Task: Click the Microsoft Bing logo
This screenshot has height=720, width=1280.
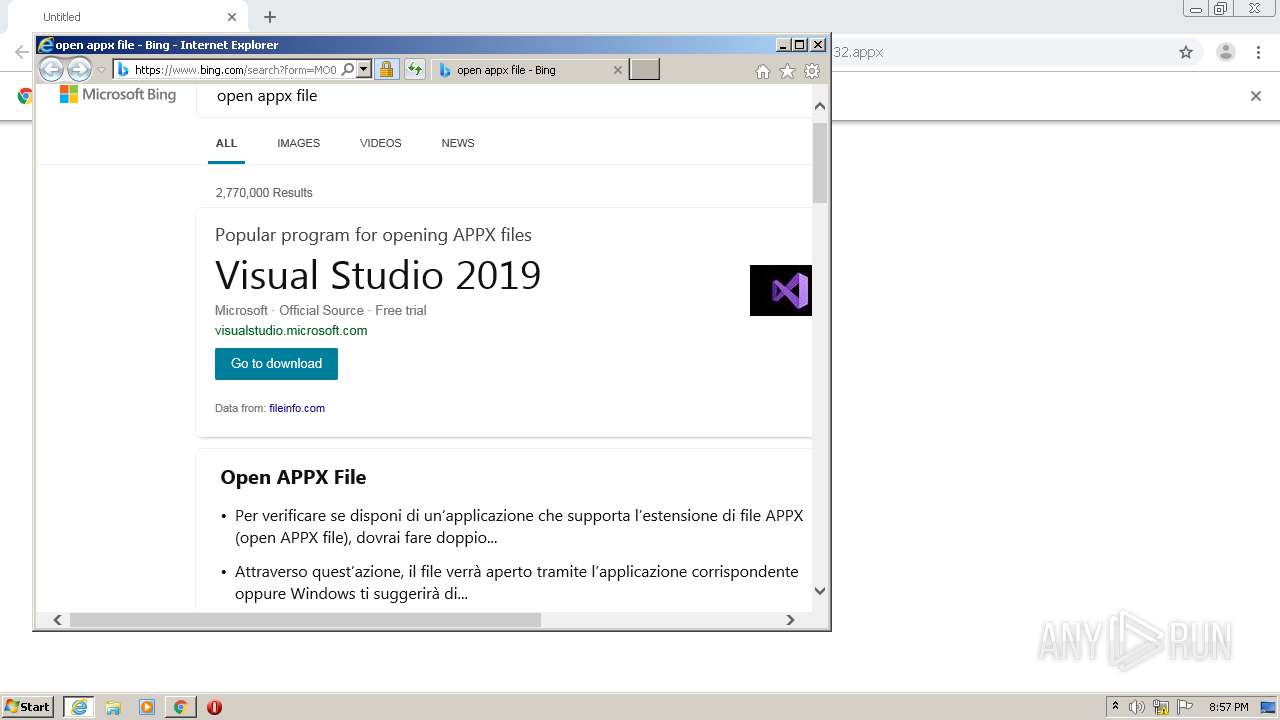Action: [x=118, y=95]
